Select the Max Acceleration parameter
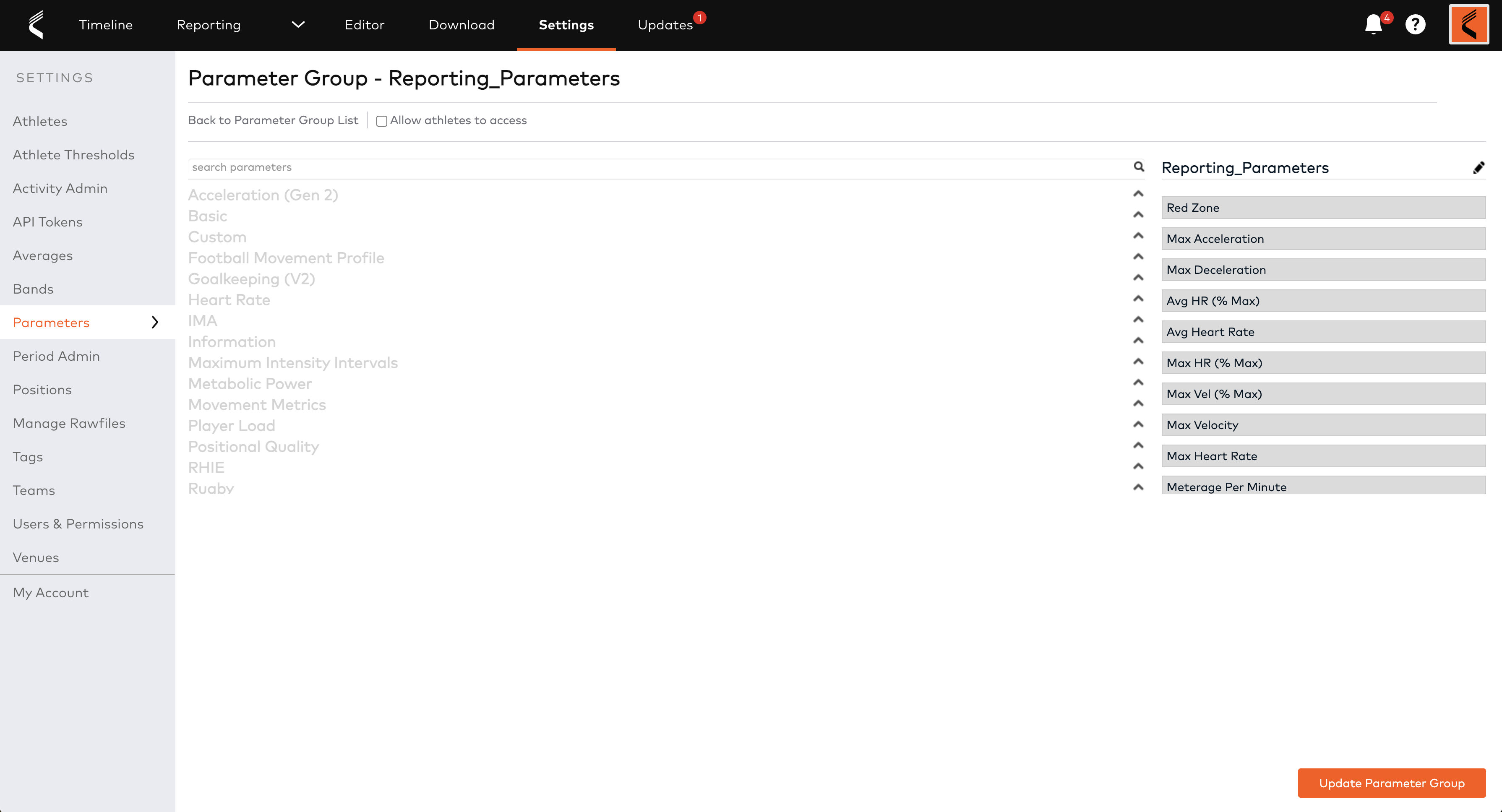The height and width of the screenshot is (812, 1502). (x=1323, y=238)
